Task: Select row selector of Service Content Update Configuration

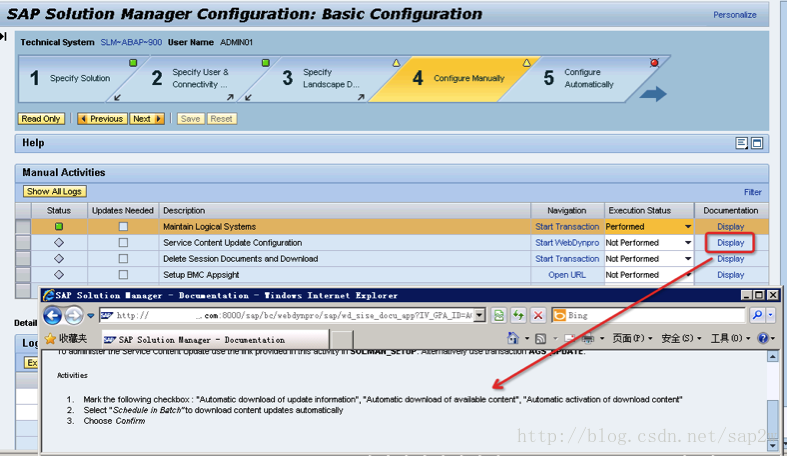Action: [x=23, y=243]
